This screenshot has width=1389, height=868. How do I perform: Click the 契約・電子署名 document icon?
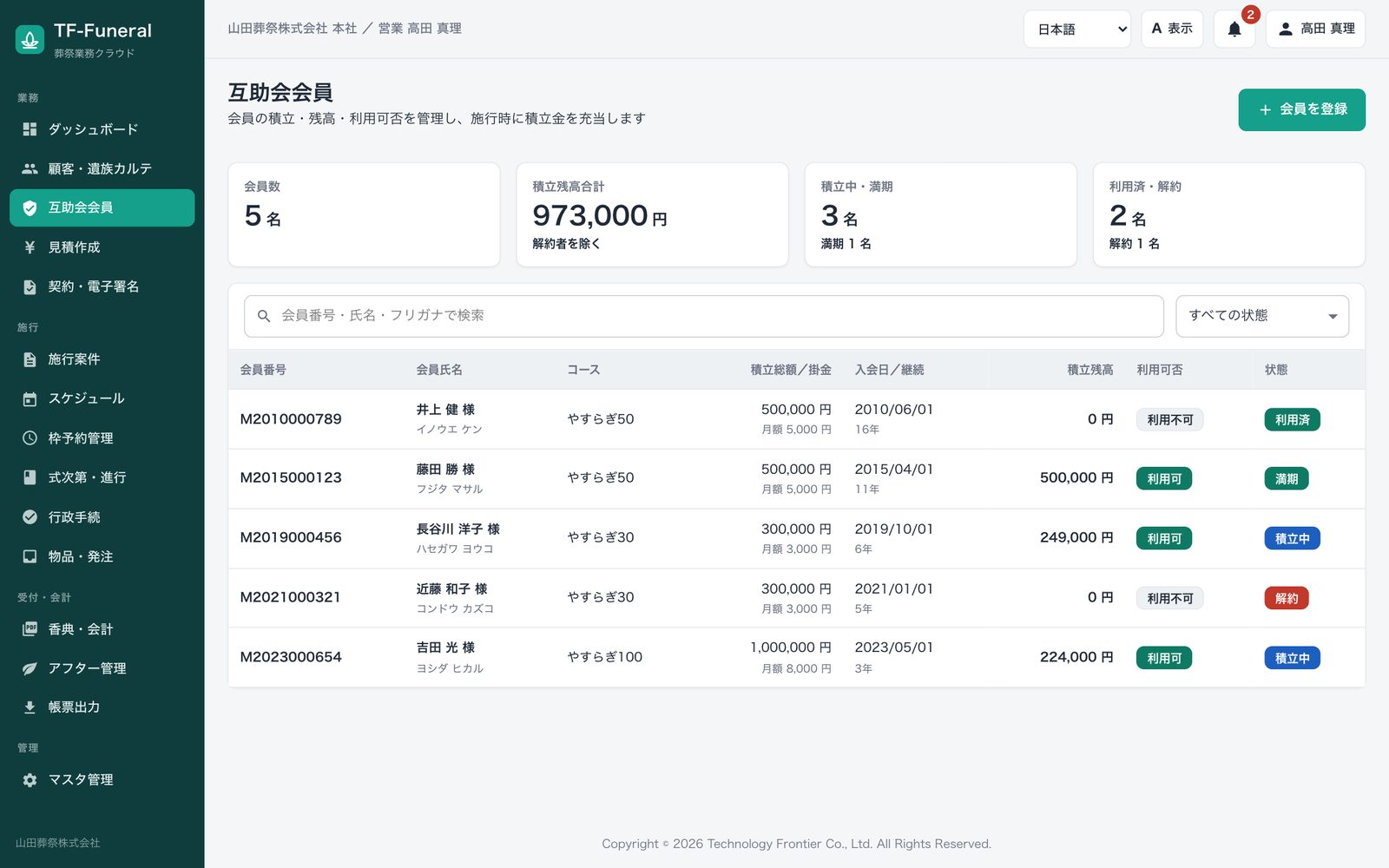pyautogui.click(x=30, y=286)
